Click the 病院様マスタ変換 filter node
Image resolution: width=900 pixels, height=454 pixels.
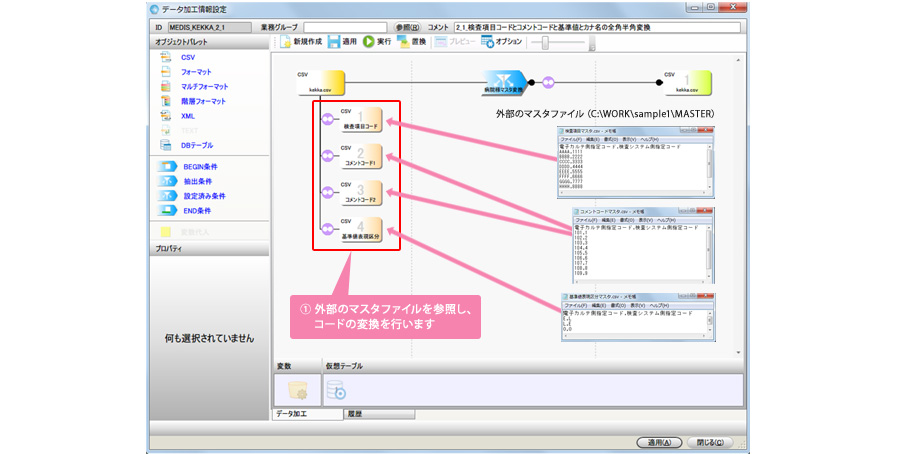(x=505, y=83)
